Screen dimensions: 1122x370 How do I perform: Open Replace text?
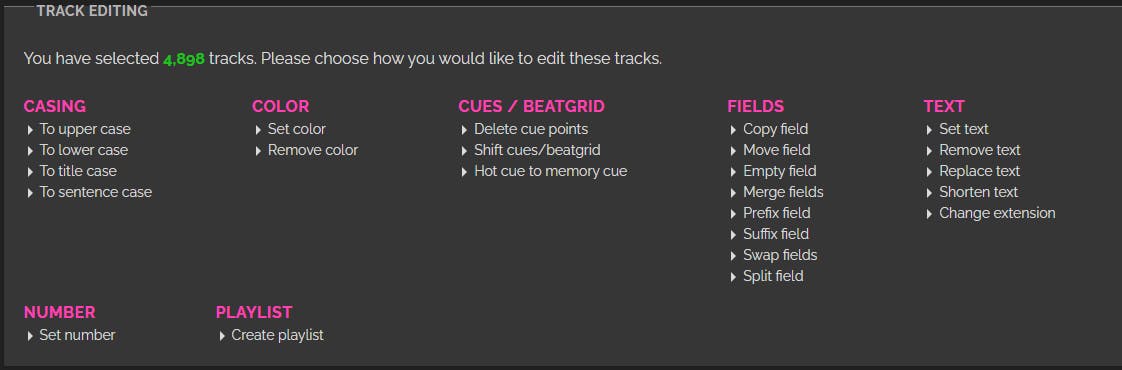click(980, 171)
